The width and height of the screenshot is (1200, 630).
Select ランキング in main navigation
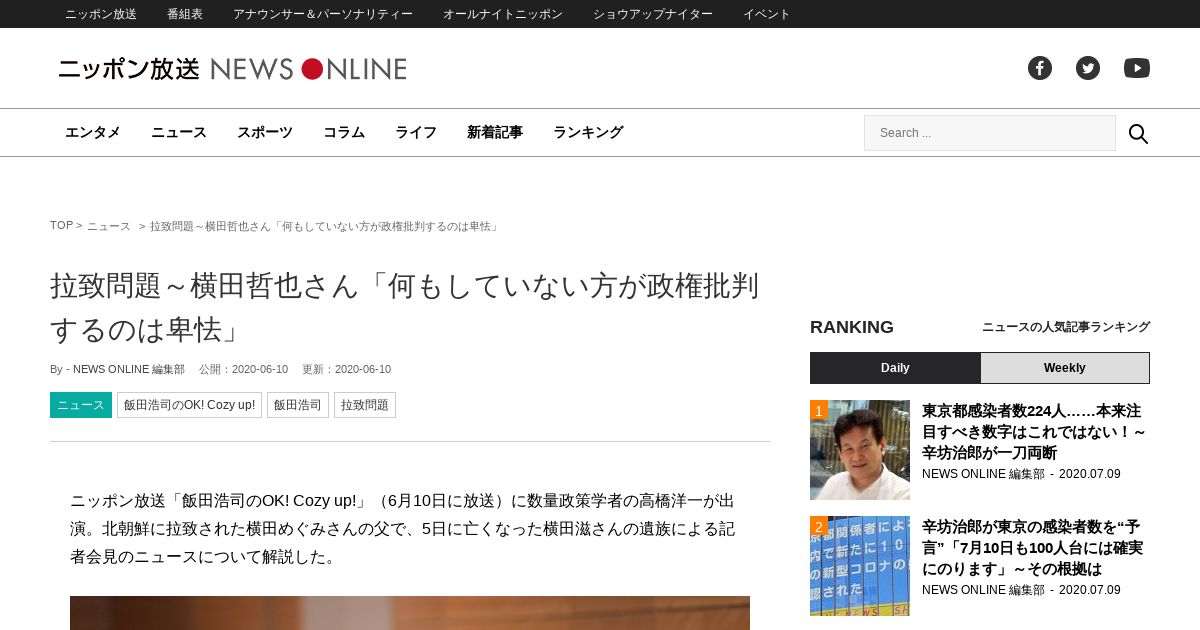click(x=588, y=132)
